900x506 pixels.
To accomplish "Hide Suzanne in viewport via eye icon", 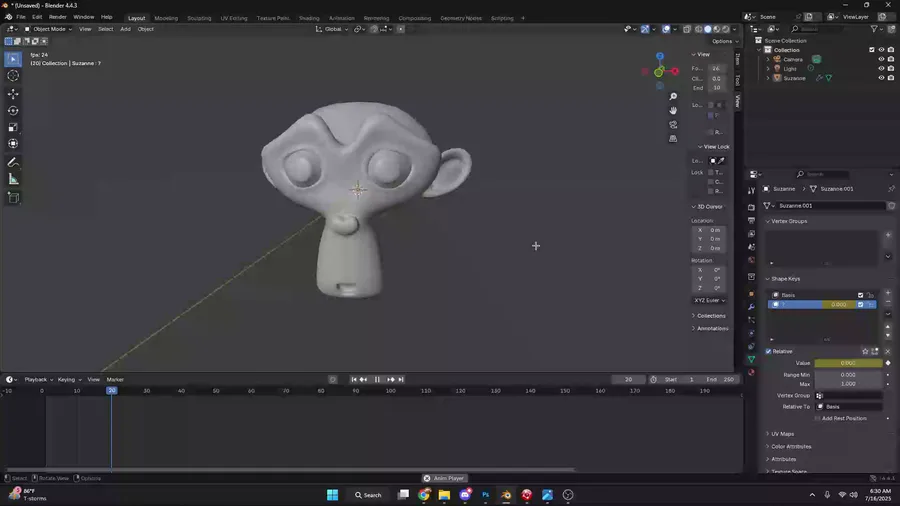I will click(x=882, y=78).
